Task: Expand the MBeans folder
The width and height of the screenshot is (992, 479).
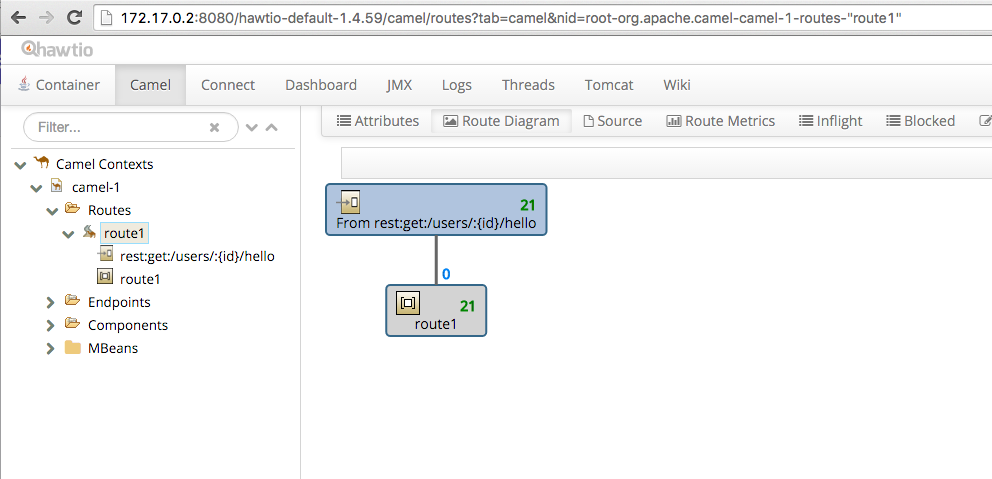Action: coord(51,349)
